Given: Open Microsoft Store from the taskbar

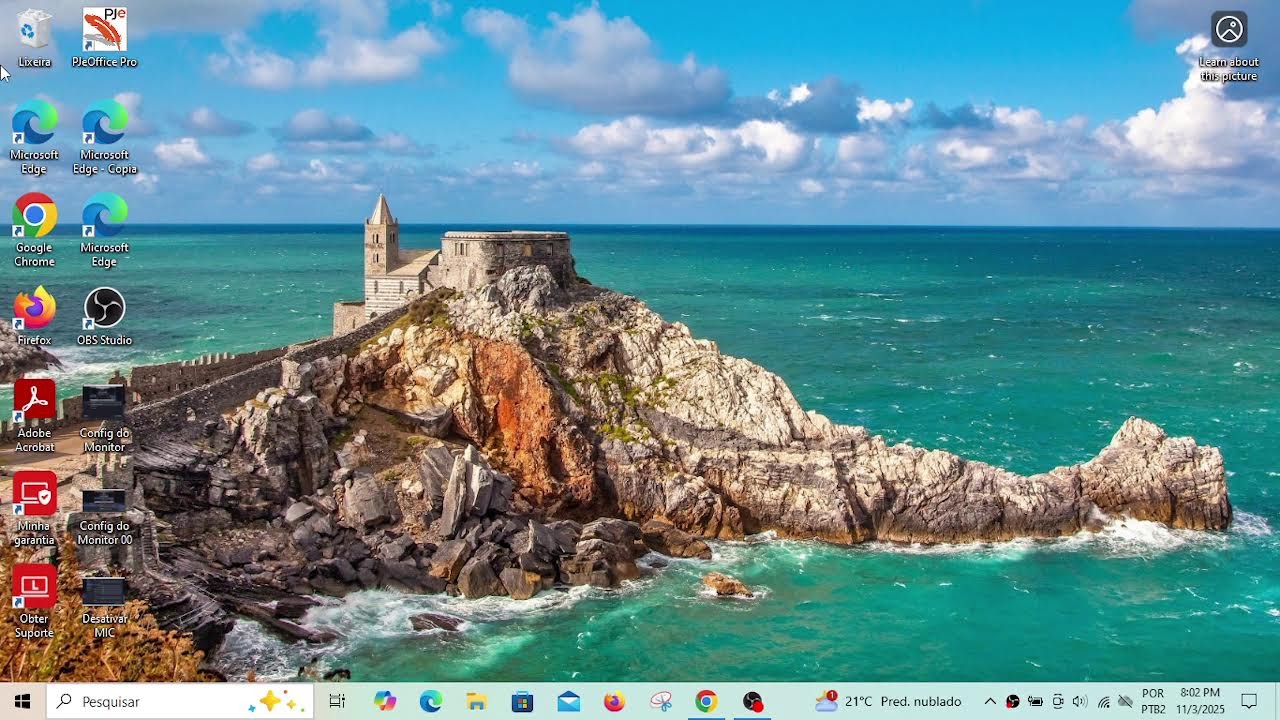Looking at the screenshot, I should coord(523,701).
